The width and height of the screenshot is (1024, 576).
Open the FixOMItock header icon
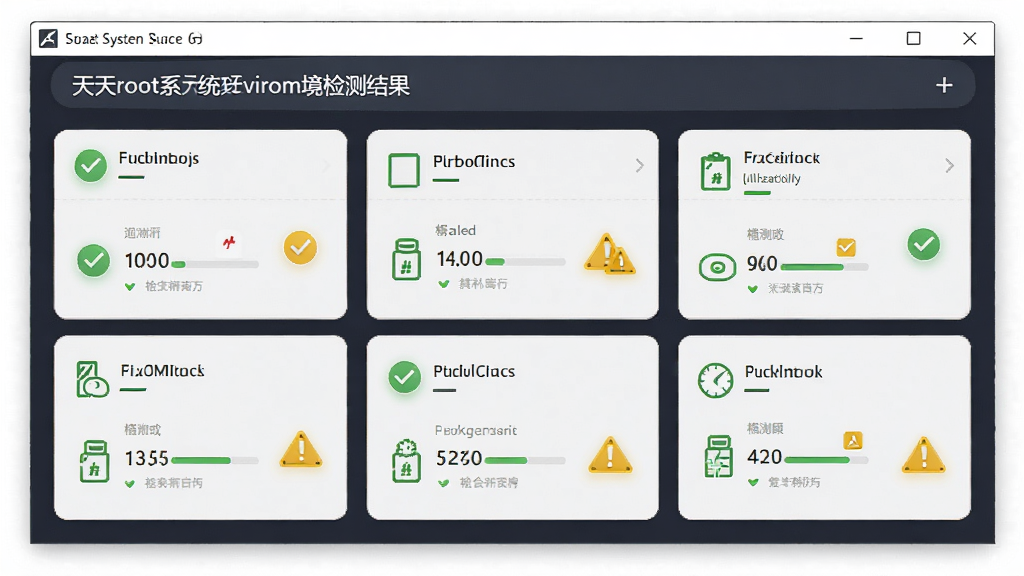tap(92, 379)
